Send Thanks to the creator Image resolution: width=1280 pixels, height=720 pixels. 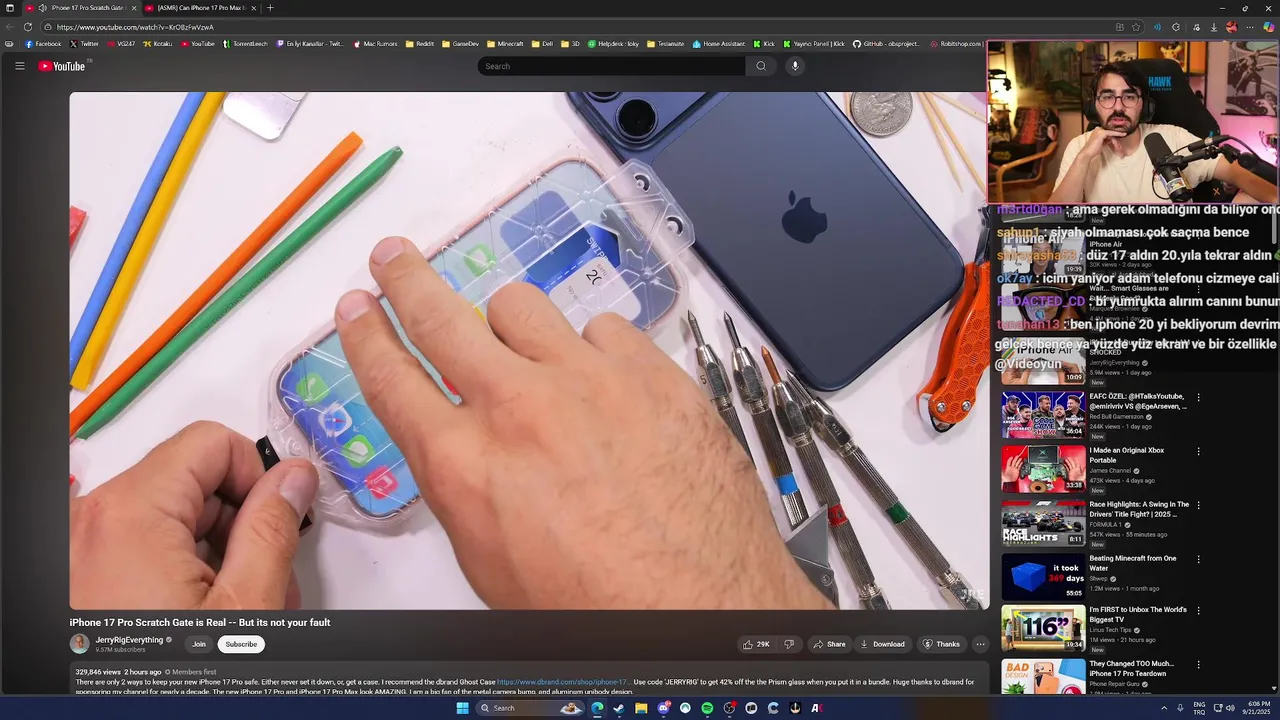tap(941, 644)
